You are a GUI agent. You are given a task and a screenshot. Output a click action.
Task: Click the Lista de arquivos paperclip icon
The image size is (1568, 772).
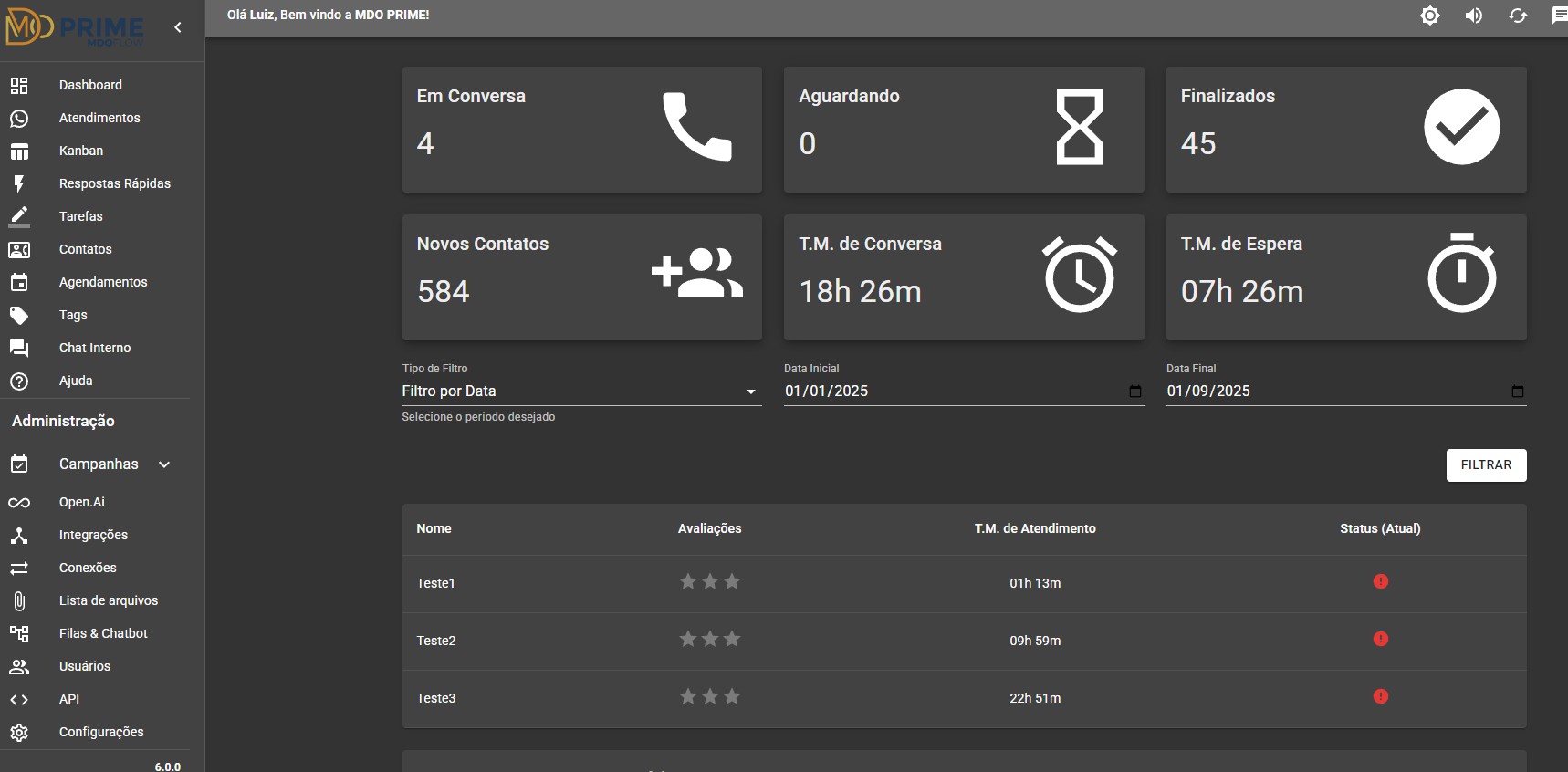pos(19,601)
